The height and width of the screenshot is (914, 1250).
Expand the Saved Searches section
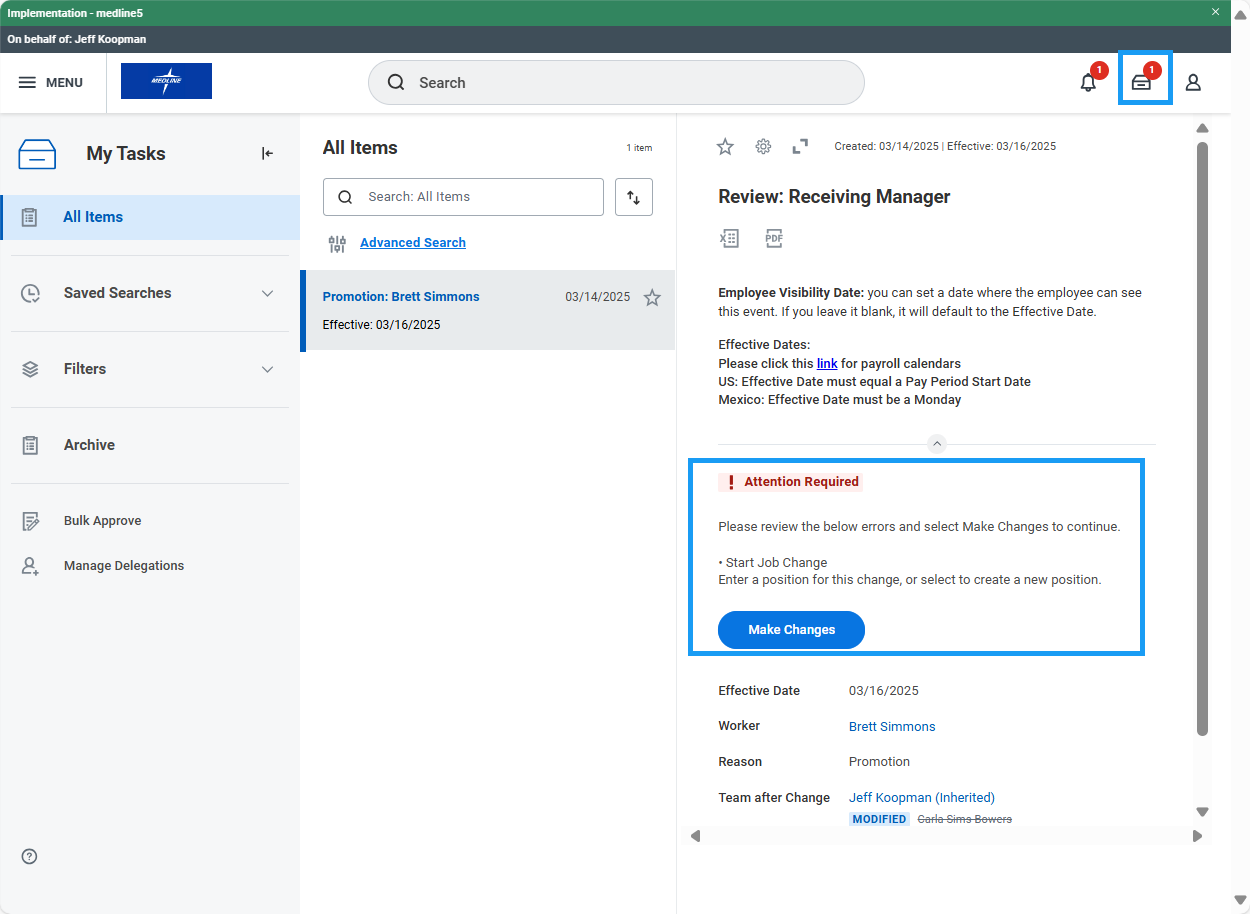point(267,293)
